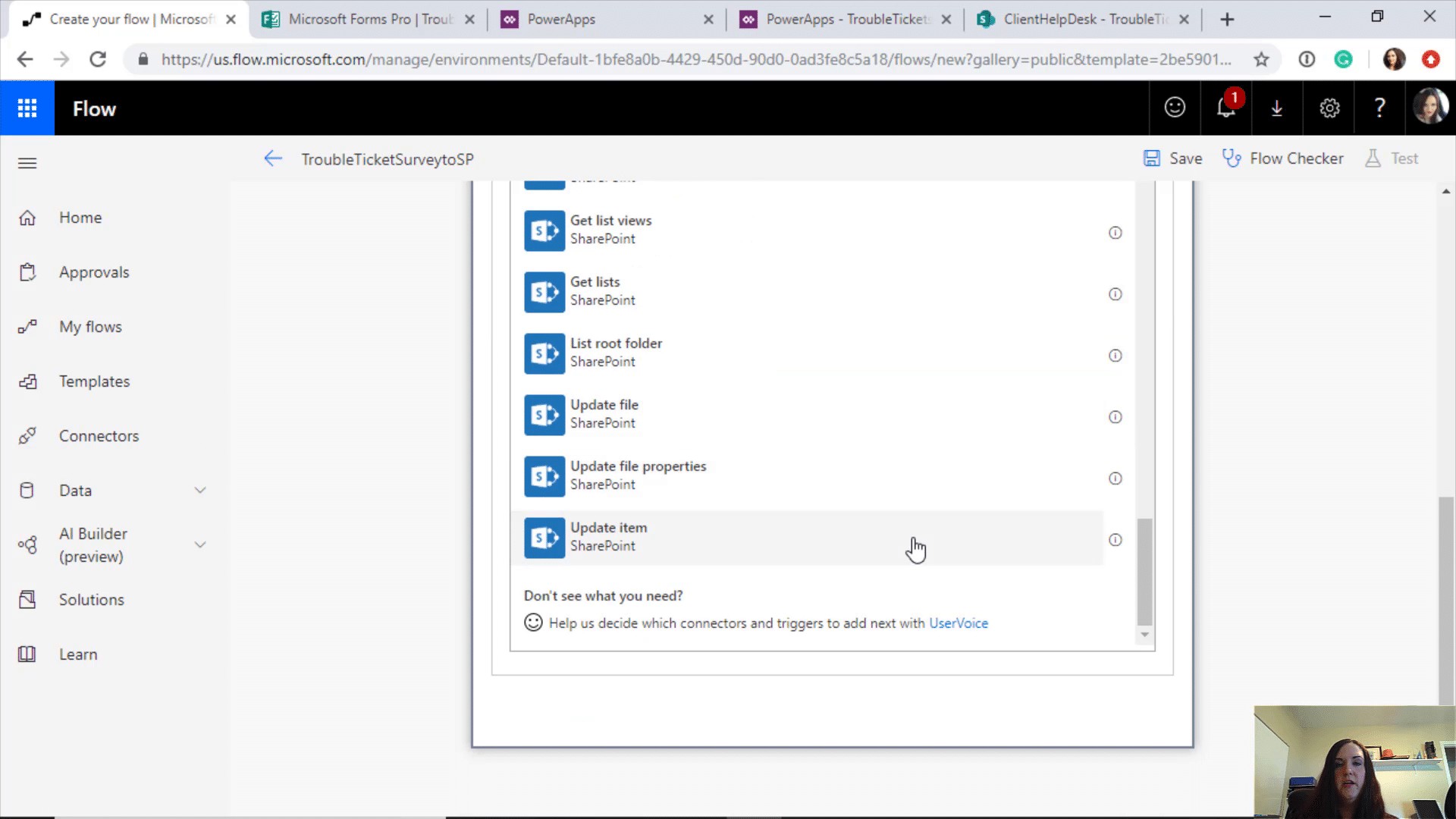Click the feedback smiley beside Help us decide
This screenshot has width=1456, height=819.
(x=533, y=623)
